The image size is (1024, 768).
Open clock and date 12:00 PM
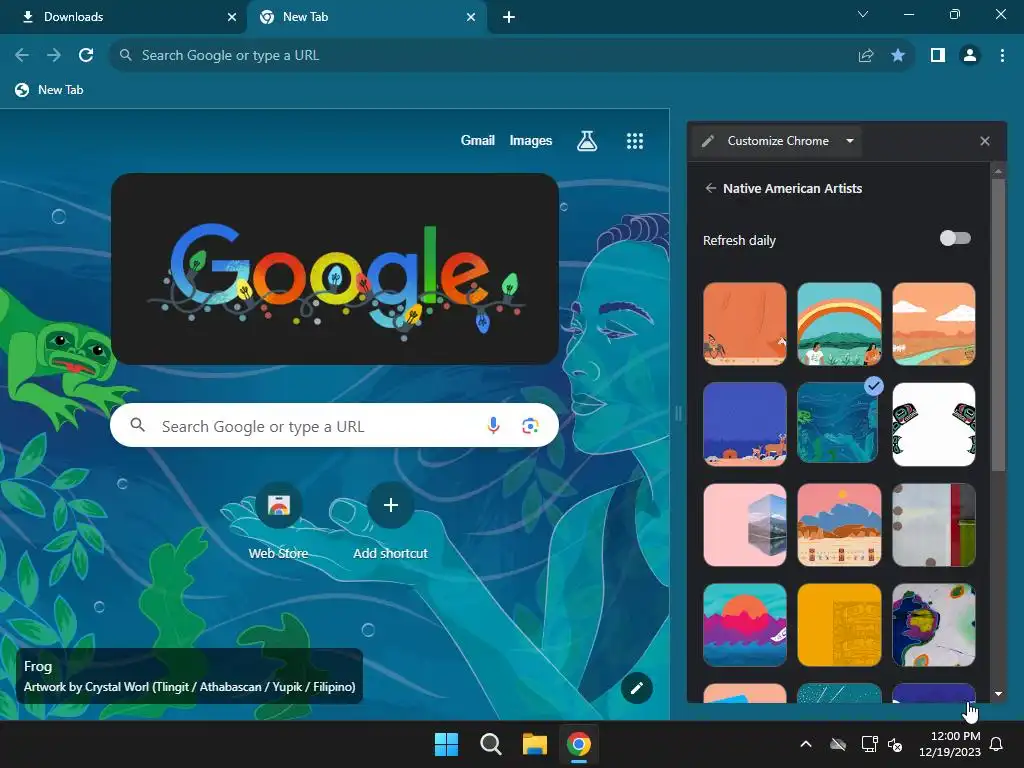(950, 744)
